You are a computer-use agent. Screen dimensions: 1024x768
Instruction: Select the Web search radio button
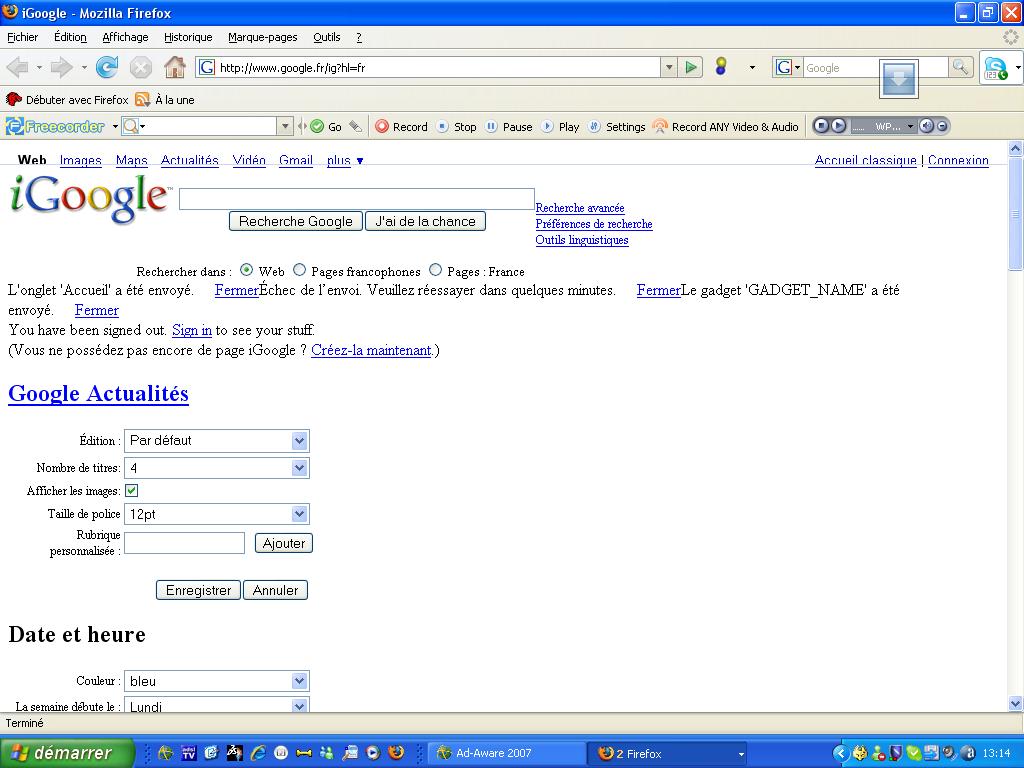246,270
